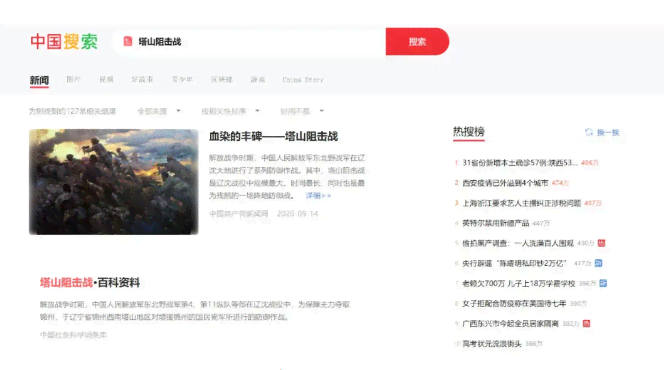
Task: Click the 热搜榜 heading
Action: coord(469,132)
